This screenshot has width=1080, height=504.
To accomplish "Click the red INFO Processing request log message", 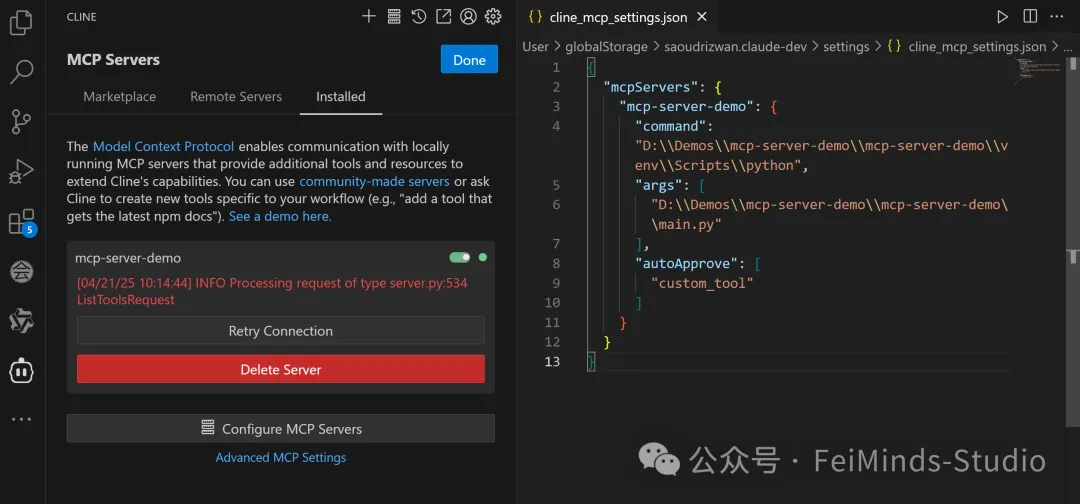I will (273, 292).
